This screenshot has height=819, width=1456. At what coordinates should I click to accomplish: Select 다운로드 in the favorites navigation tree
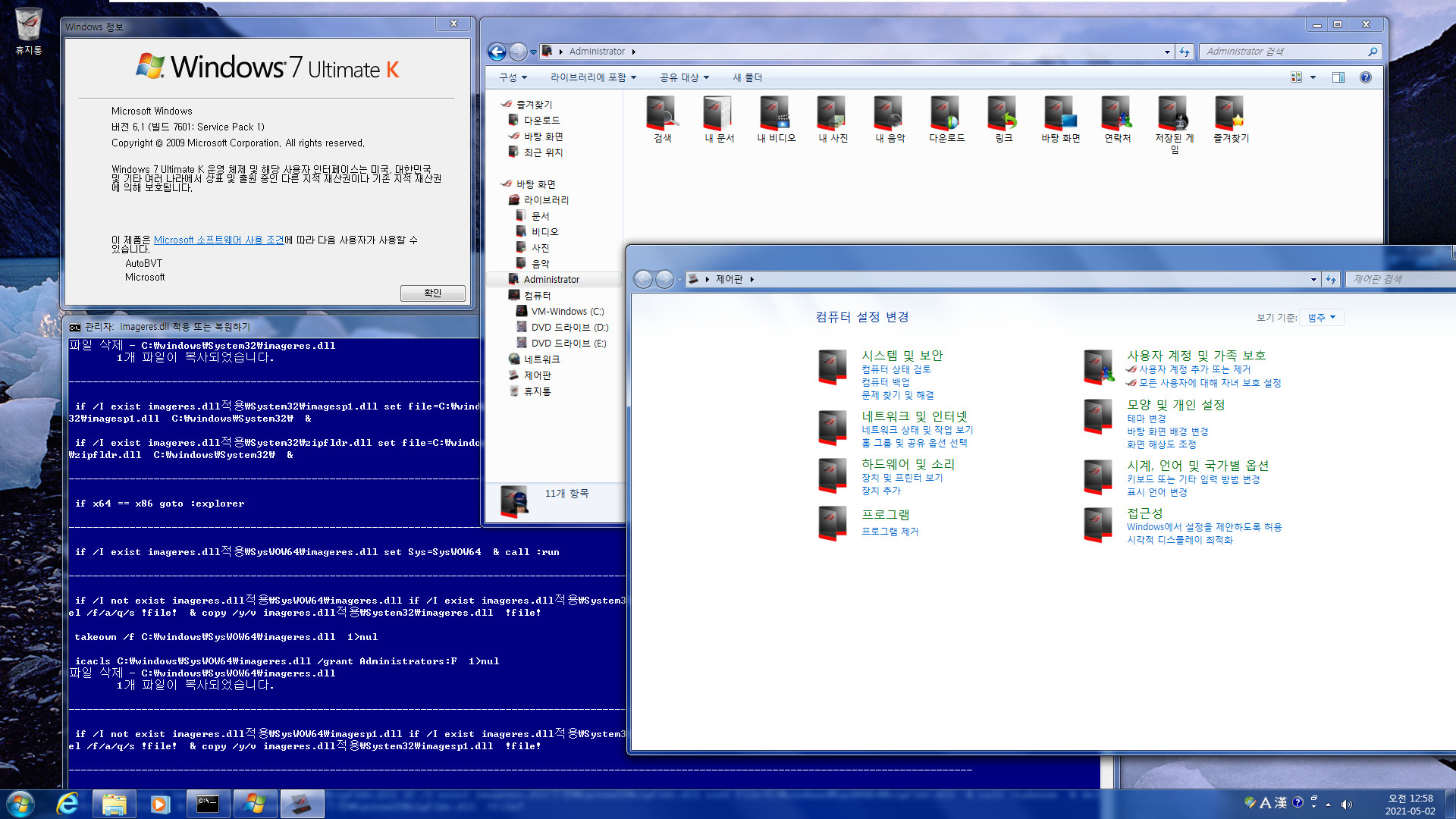(541, 121)
